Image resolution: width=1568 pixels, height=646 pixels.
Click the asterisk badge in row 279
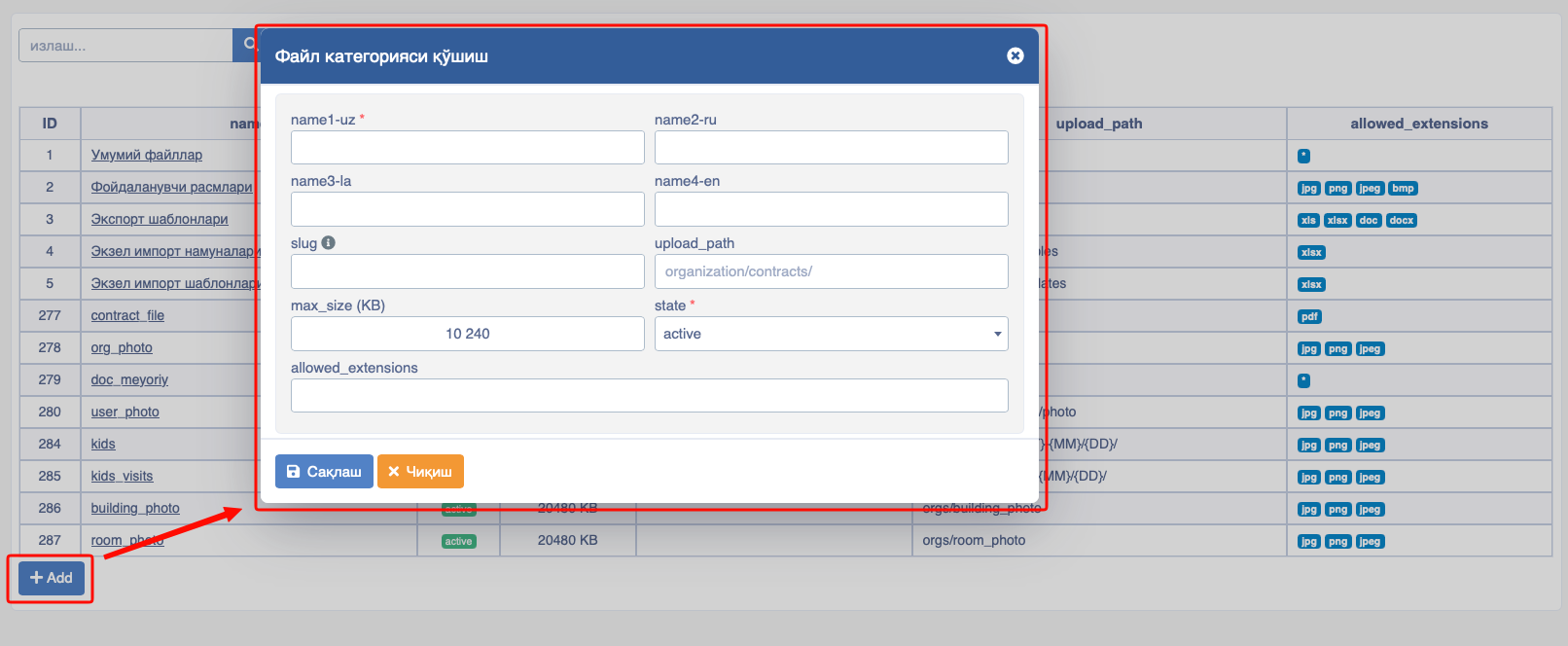coord(1303,380)
